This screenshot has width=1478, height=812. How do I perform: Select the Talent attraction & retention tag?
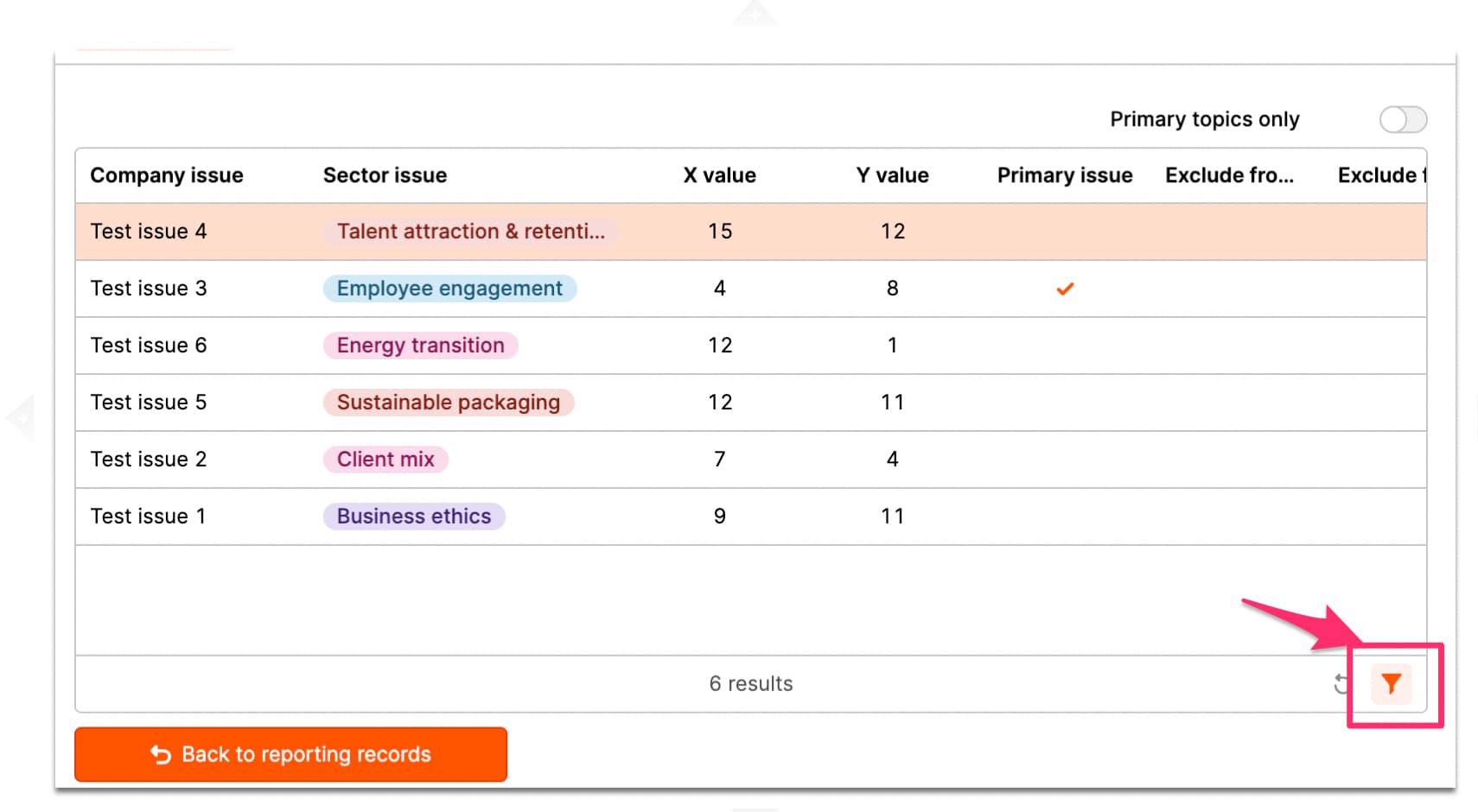pyautogui.click(x=470, y=232)
